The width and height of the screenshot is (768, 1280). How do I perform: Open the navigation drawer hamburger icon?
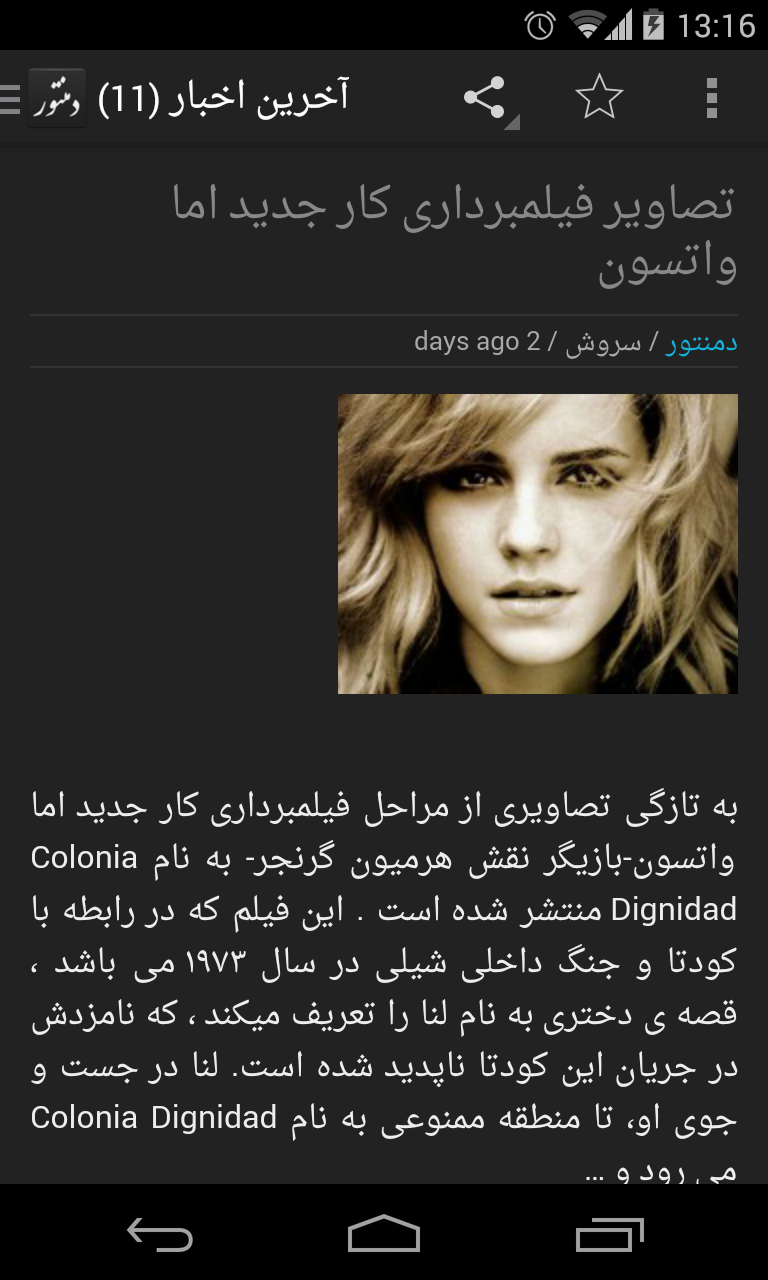pos(10,98)
